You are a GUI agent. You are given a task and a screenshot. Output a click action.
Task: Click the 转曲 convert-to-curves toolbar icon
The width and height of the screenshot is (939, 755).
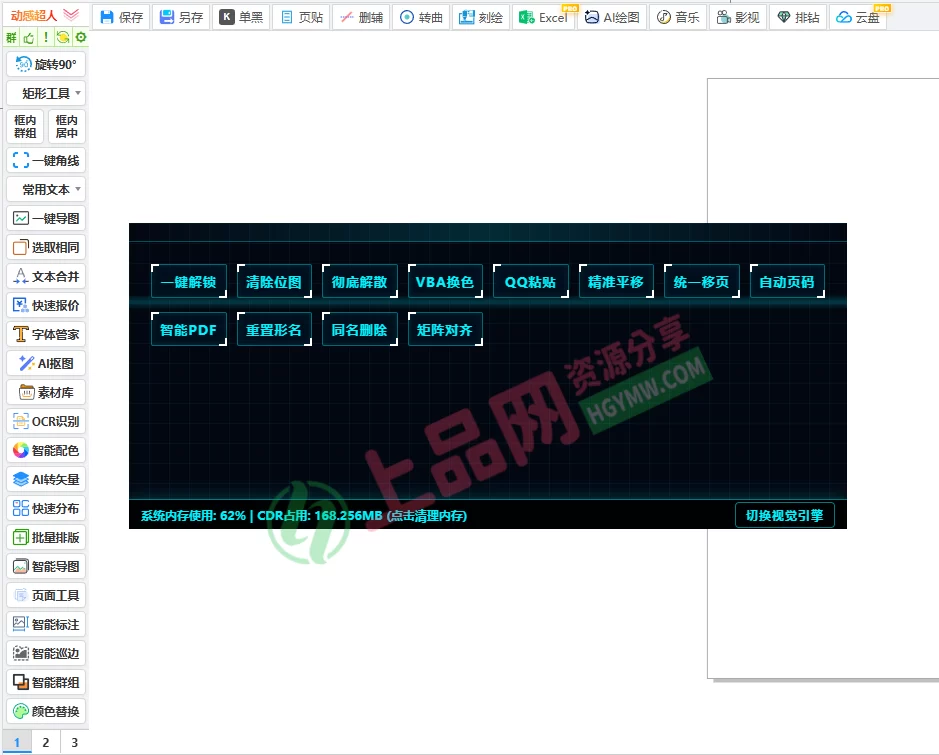coord(421,16)
